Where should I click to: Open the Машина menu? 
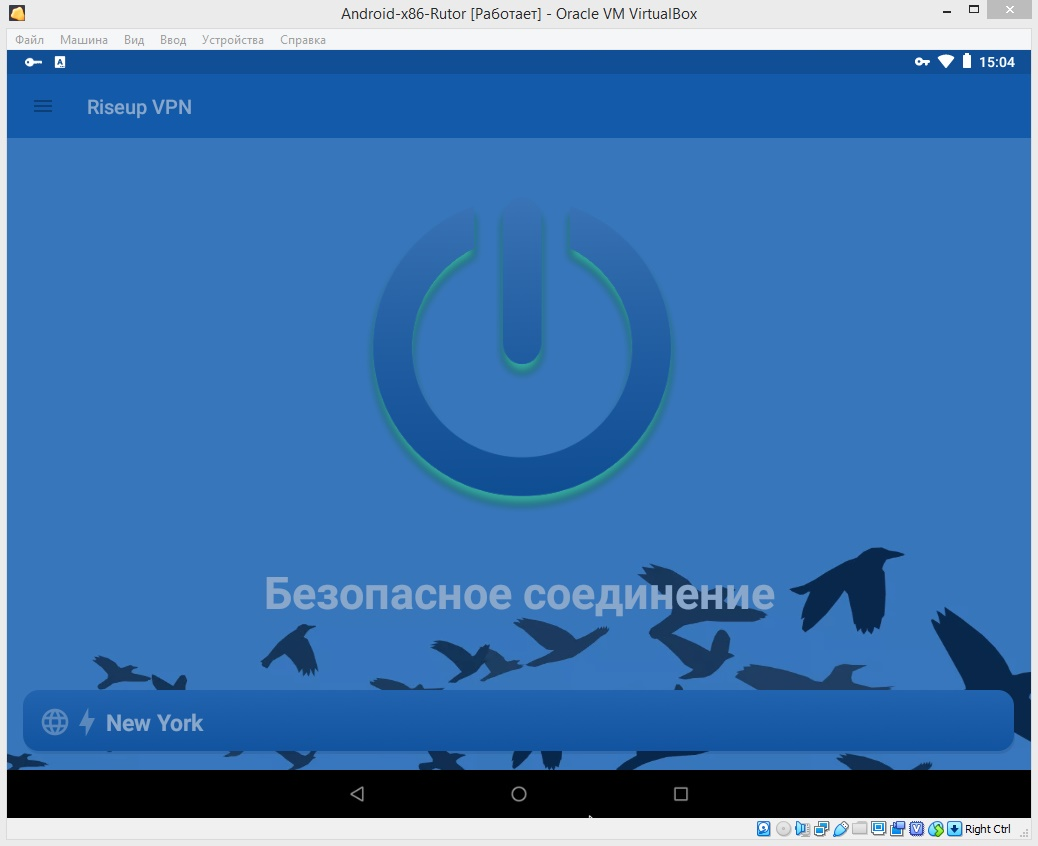tap(84, 40)
